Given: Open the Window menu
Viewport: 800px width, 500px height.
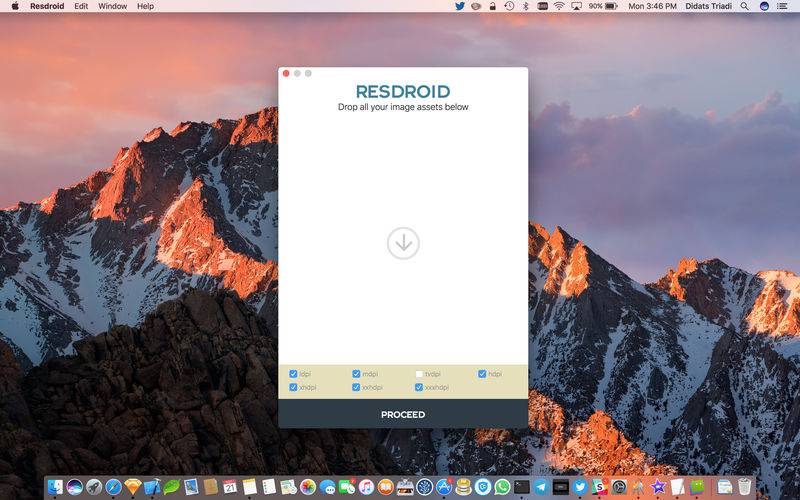Looking at the screenshot, I should [112, 6].
